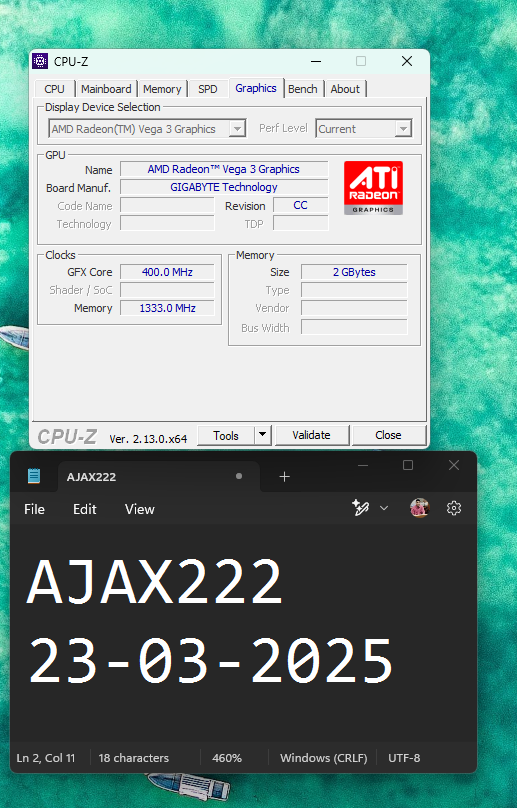Viewport: 517px width, 808px height.
Task: Click the empty memory Type field
Action: [x=354, y=290]
